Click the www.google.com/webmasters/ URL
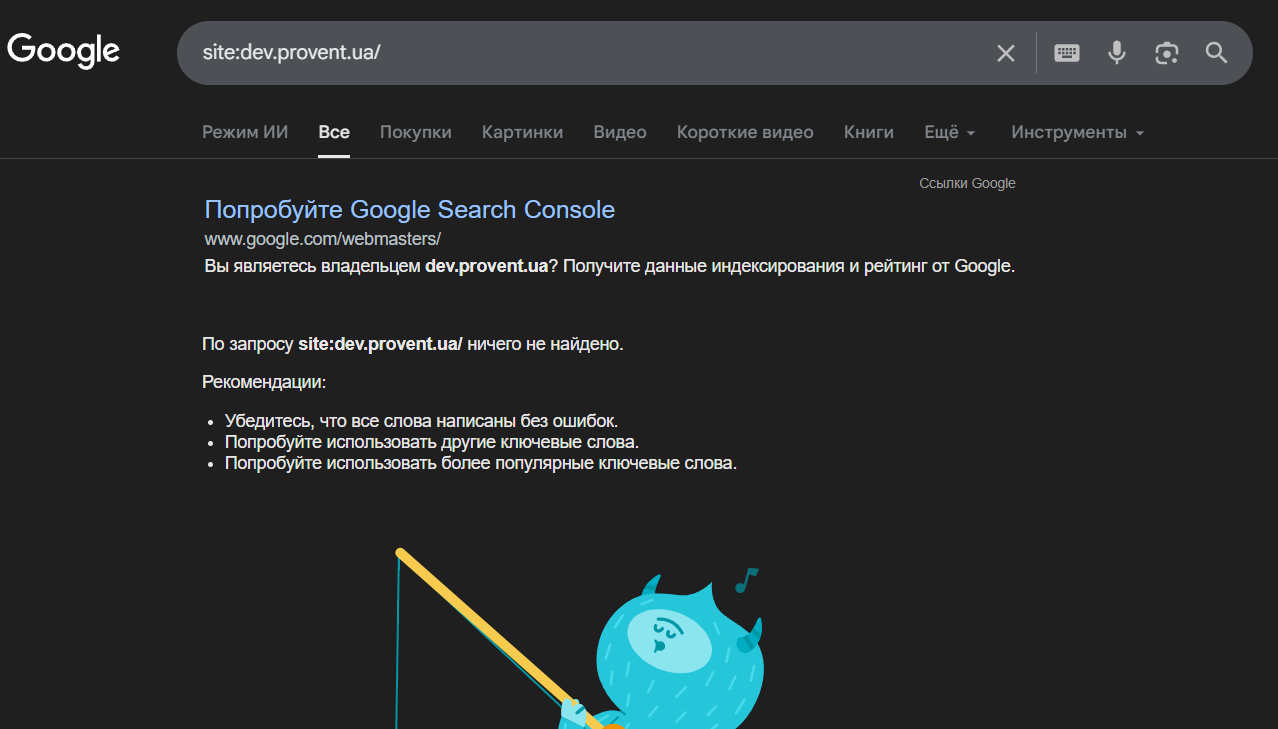The width and height of the screenshot is (1278, 729). pyautogui.click(x=322, y=239)
